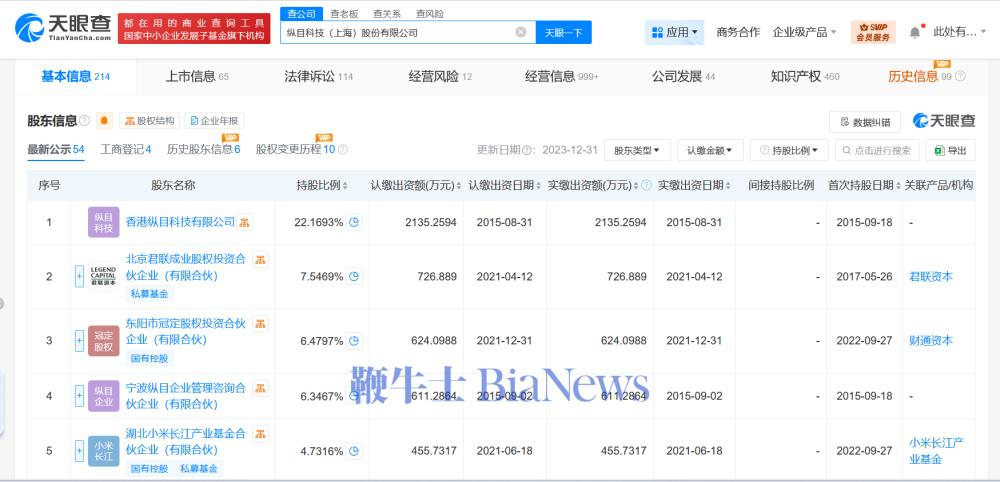The height and width of the screenshot is (482, 1000).
Task: Open the Legend Capital logo thumbnail
Action: [104, 277]
